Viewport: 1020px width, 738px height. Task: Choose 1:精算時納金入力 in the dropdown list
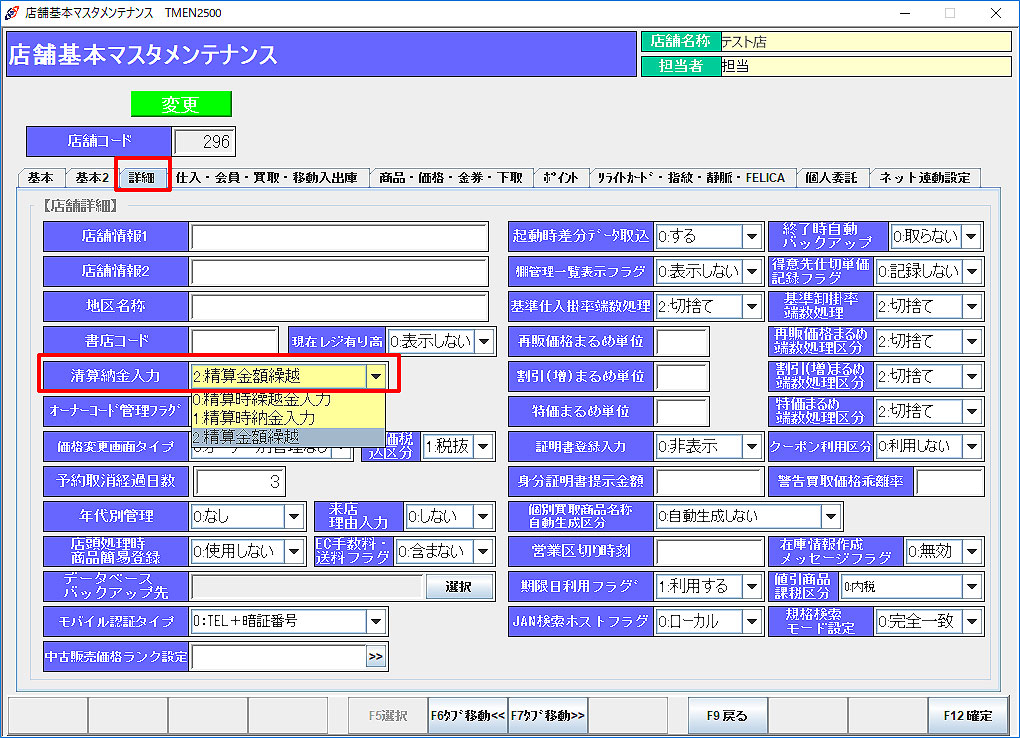[x=254, y=418]
